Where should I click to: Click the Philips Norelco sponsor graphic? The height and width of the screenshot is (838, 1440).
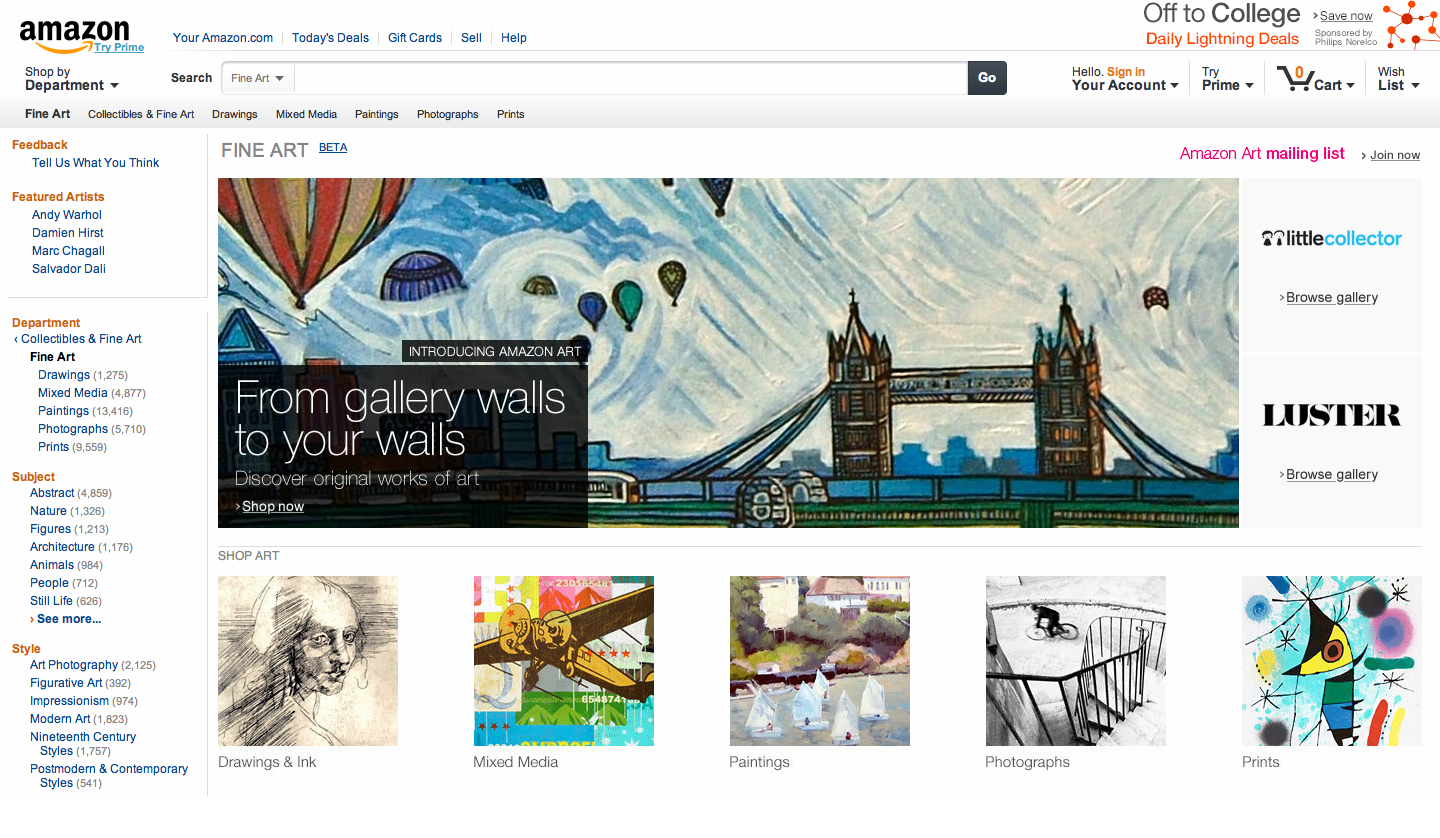click(x=1411, y=25)
